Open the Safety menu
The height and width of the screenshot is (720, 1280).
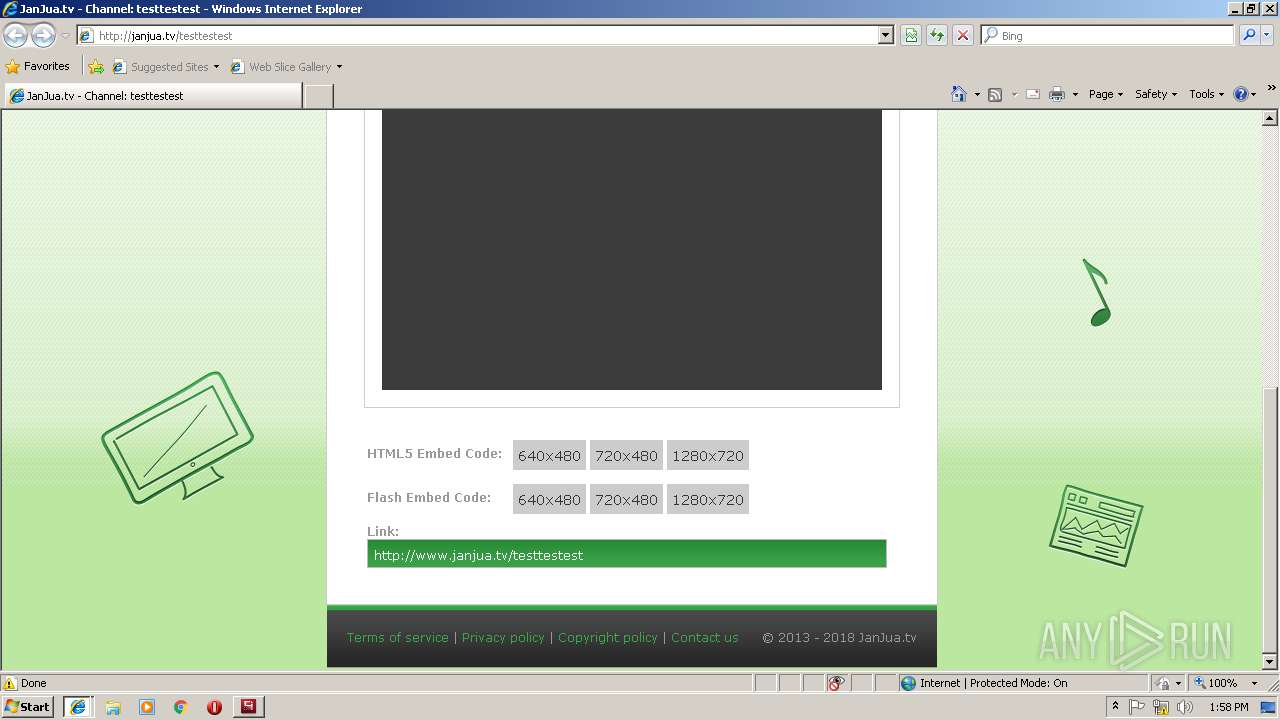tap(1156, 94)
